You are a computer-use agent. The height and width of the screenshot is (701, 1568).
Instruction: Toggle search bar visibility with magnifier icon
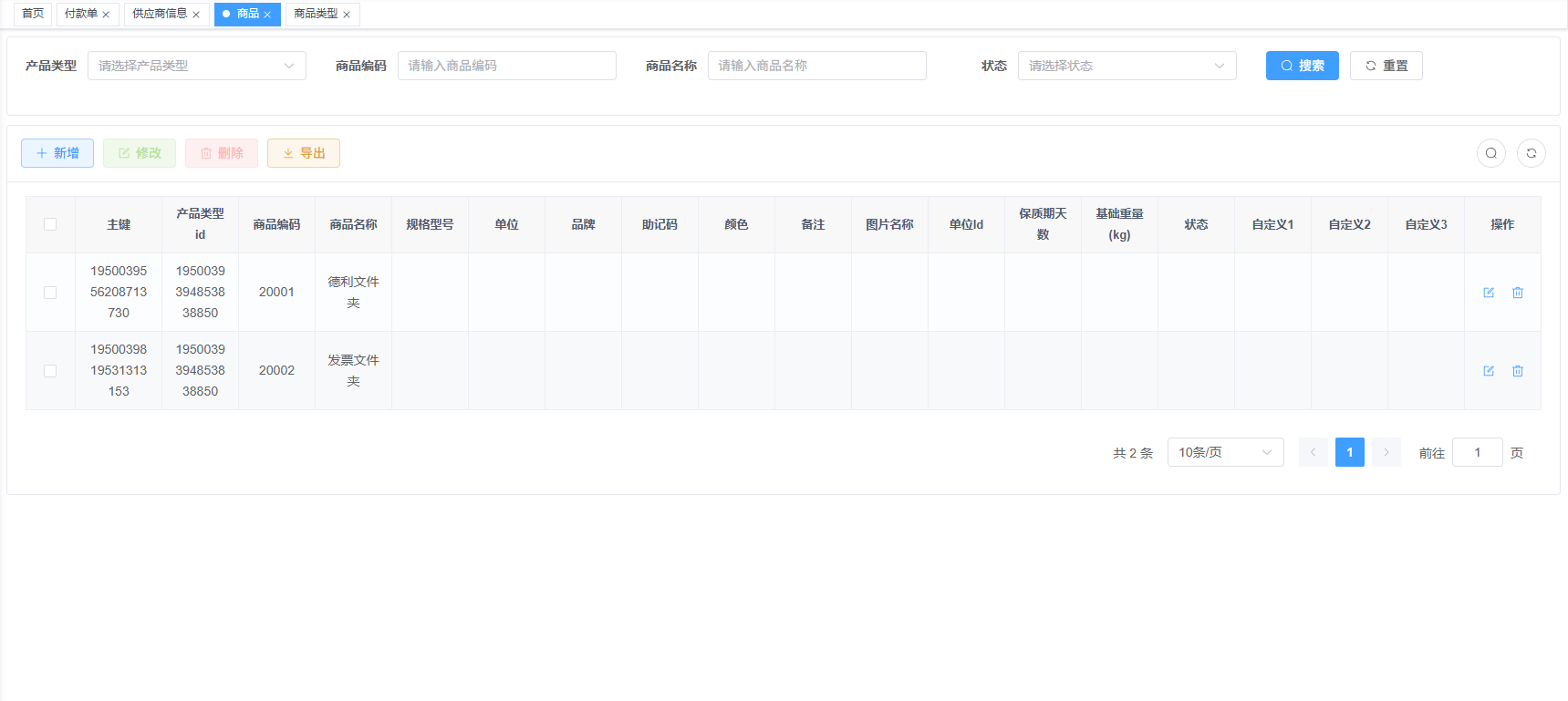(1490, 153)
